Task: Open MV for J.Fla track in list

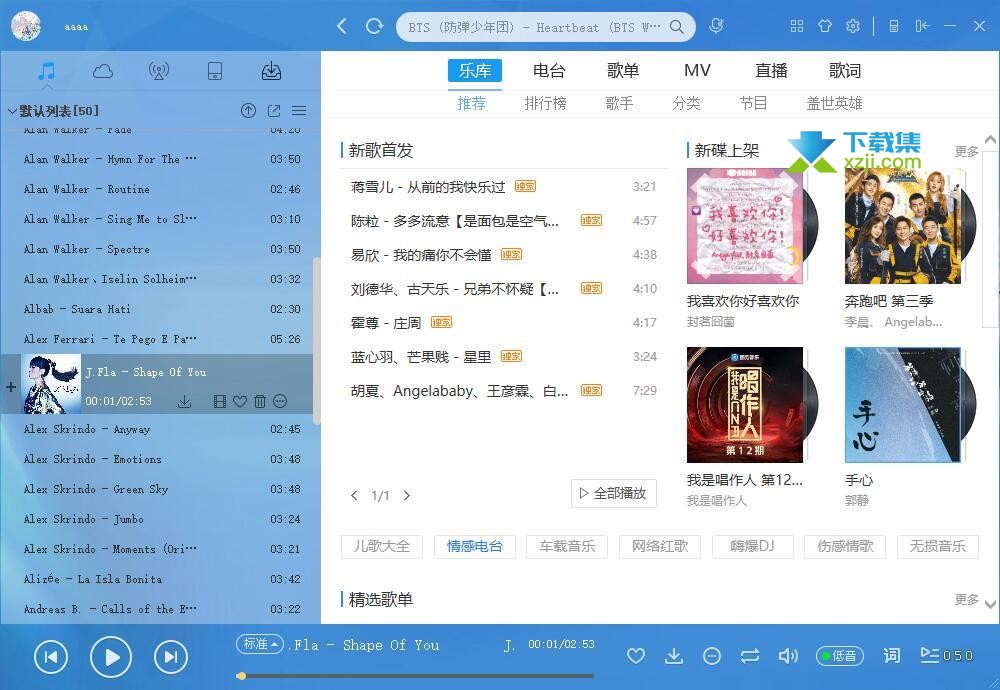Action: [x=219, y=401]
